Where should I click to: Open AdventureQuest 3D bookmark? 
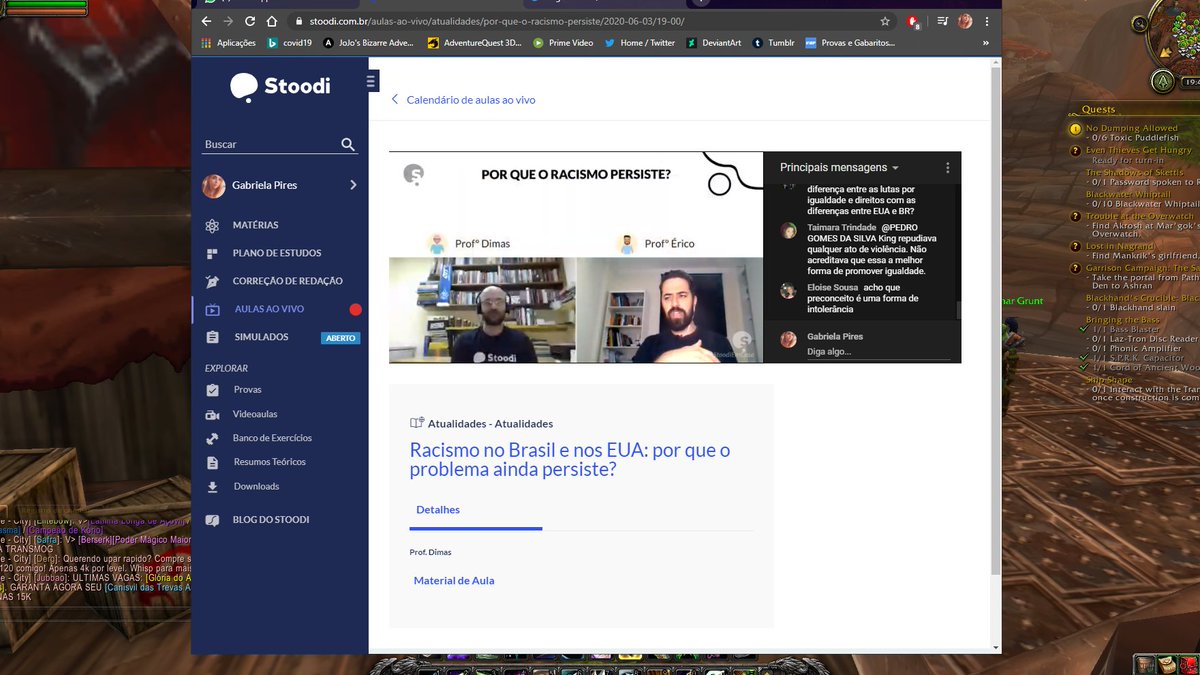click(474, 43)
